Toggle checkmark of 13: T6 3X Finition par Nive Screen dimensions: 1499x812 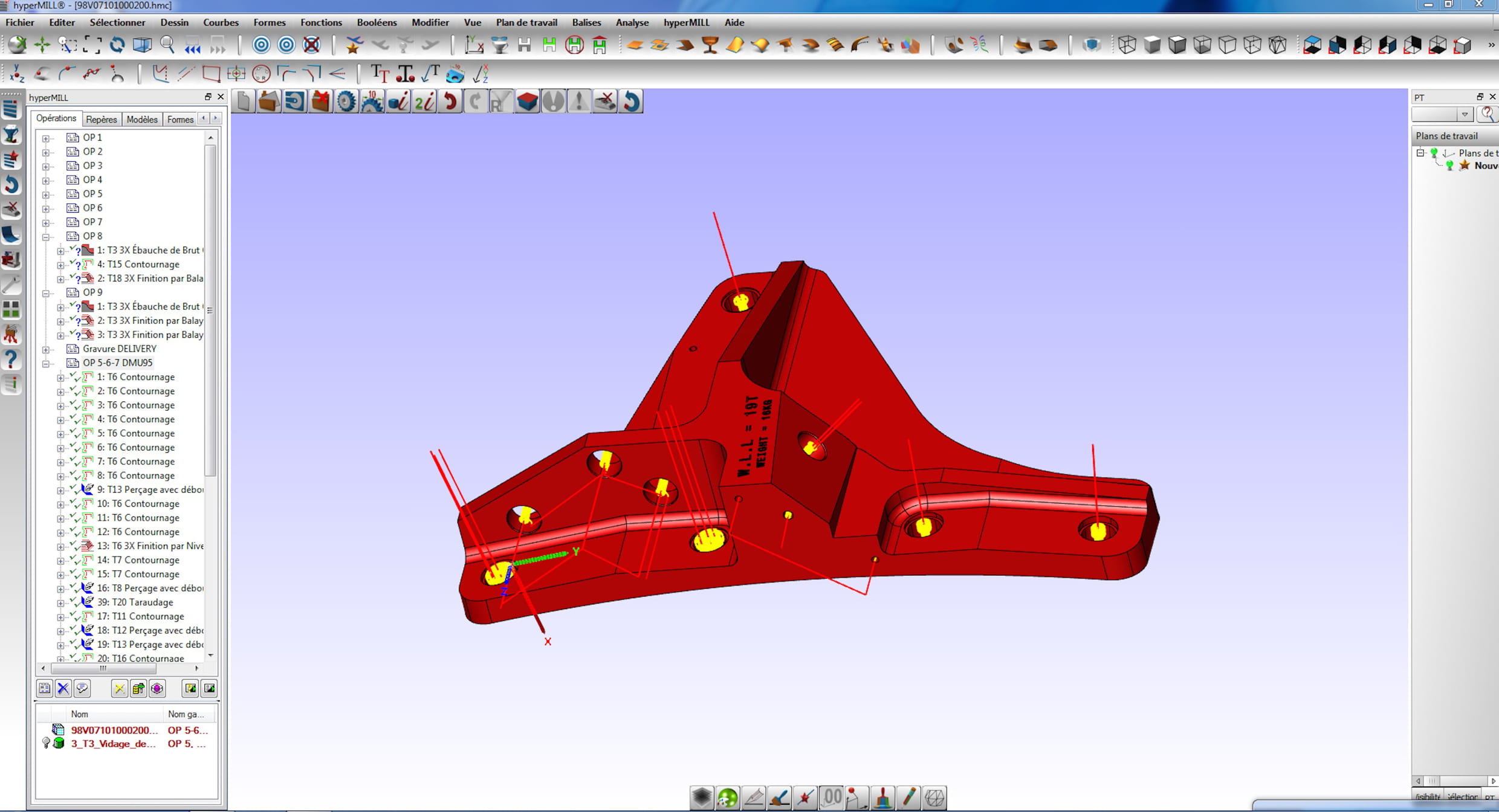pyautogui.click(x=75, y=546)
